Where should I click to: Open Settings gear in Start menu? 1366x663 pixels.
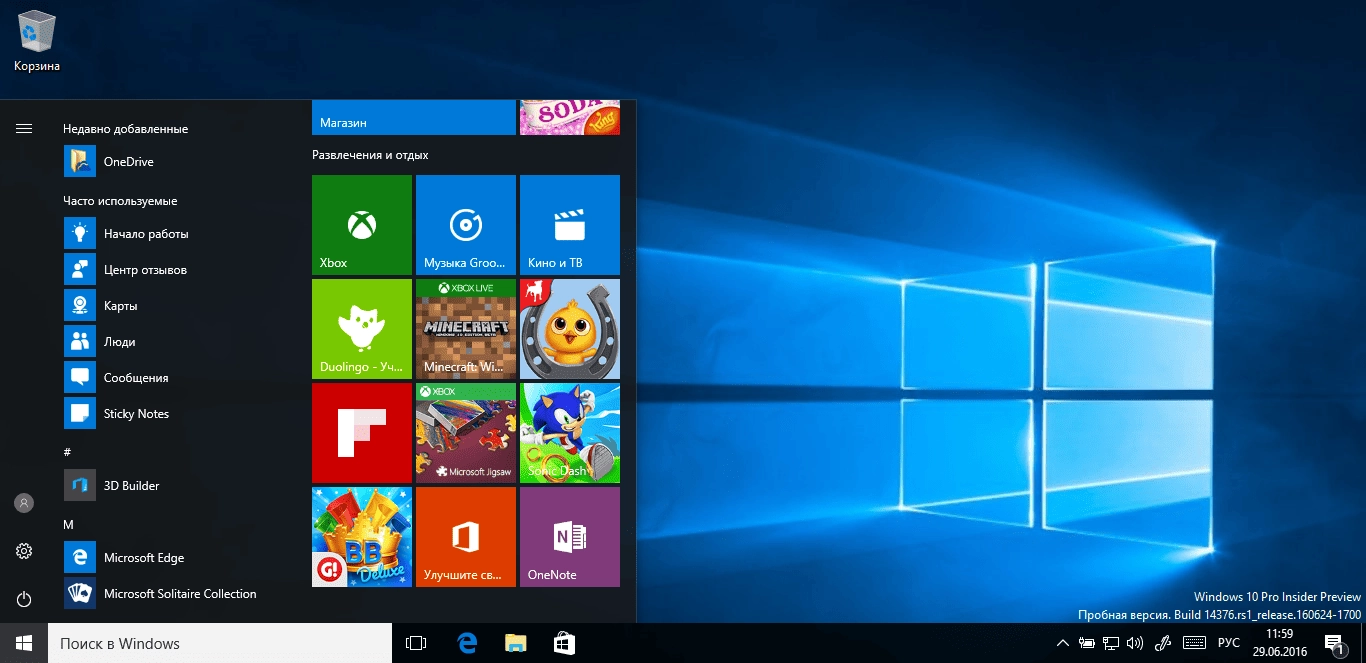pyautogui.click(x=24, y=551)
